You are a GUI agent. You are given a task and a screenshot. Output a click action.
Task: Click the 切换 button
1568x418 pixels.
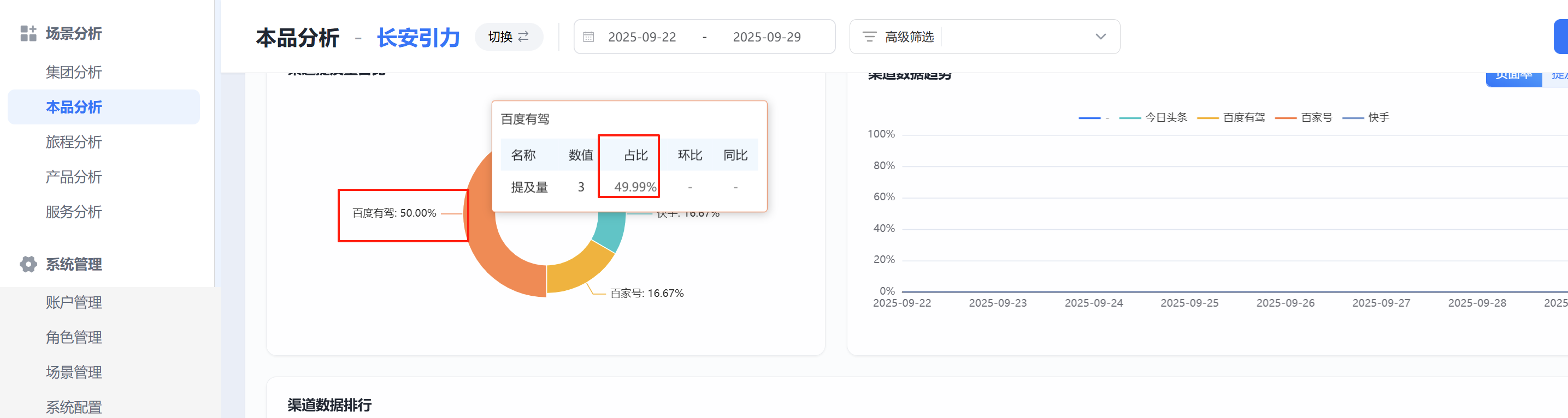(508, 37)
